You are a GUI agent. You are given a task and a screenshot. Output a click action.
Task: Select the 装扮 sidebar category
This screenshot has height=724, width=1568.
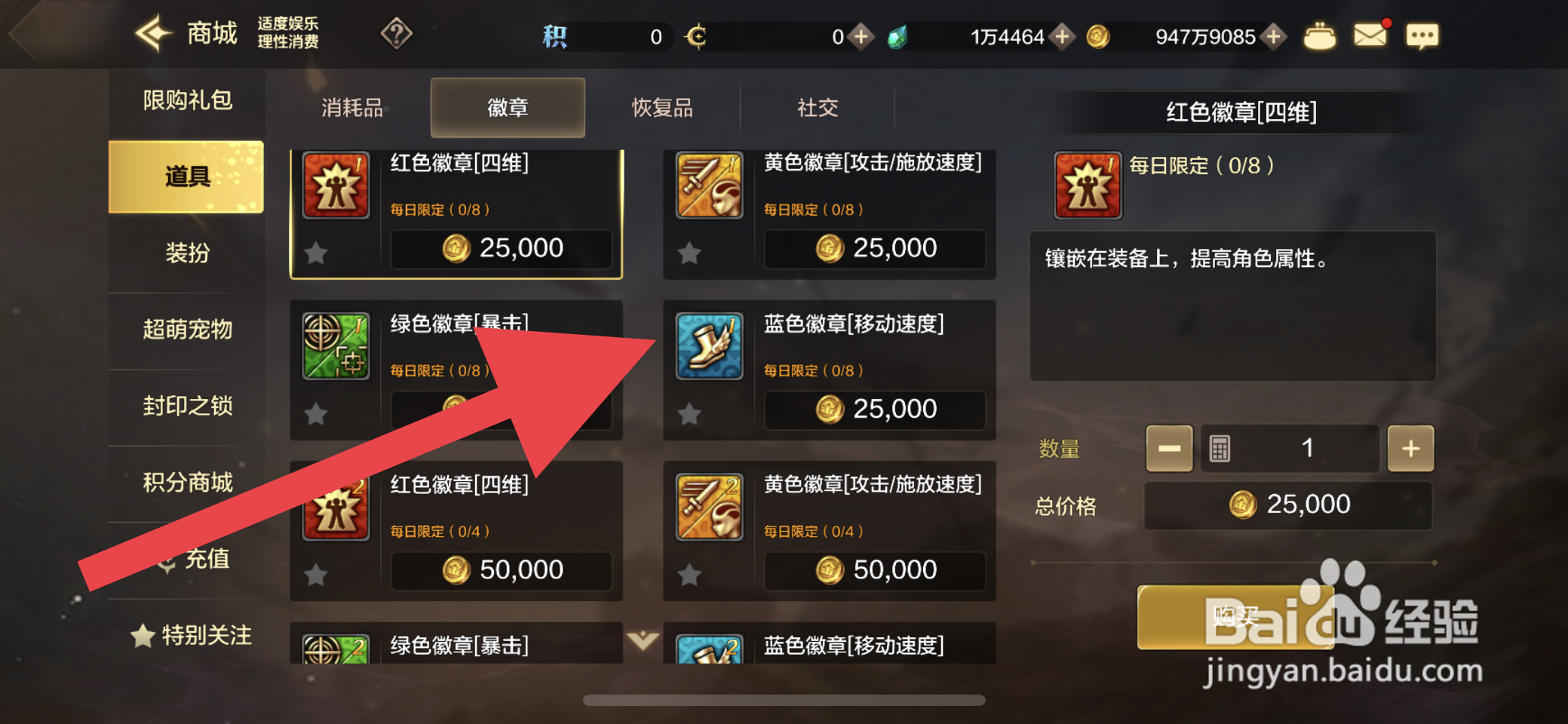187,253
